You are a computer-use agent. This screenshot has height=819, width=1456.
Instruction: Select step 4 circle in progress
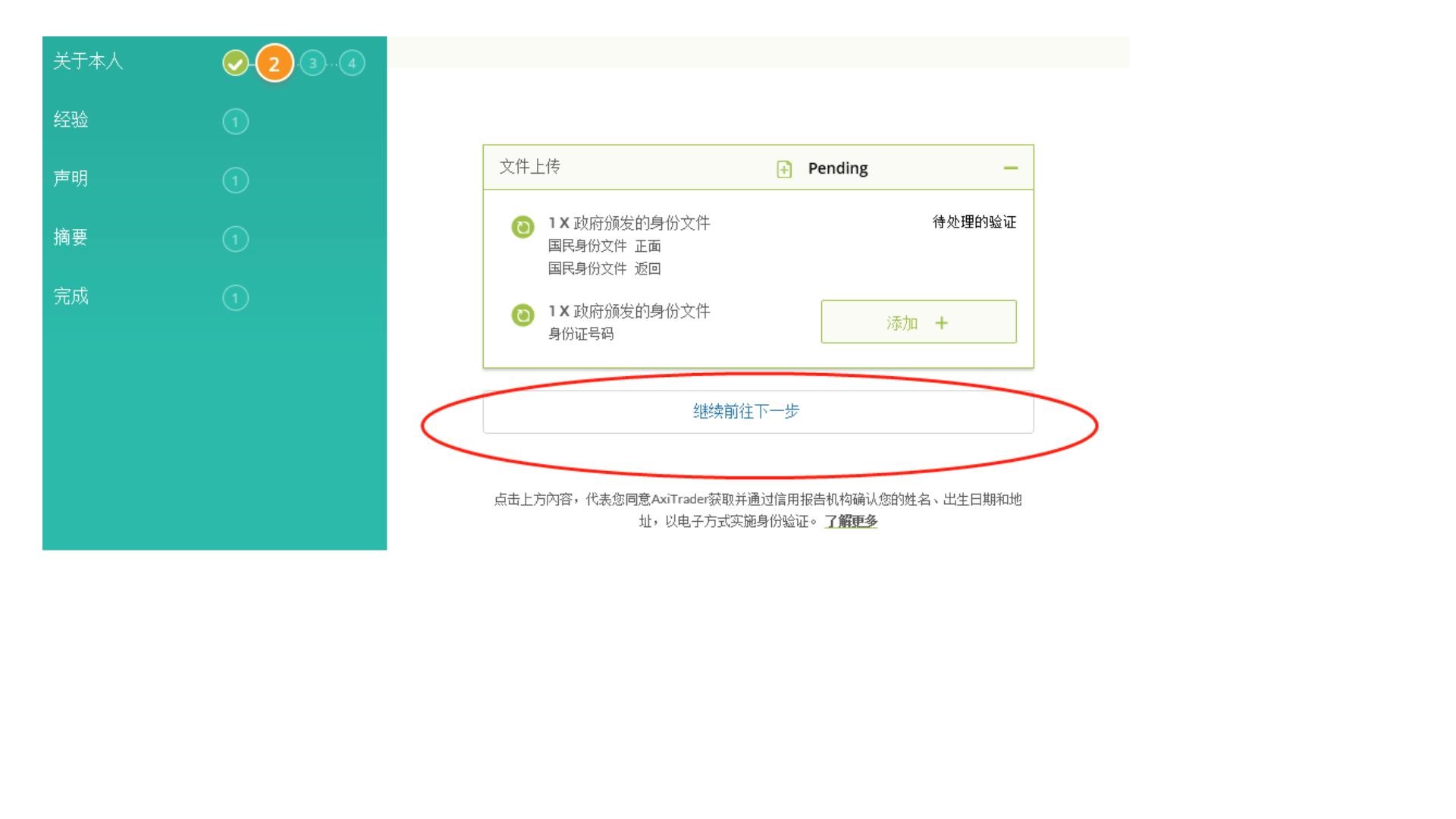click(x=352, y=63)
